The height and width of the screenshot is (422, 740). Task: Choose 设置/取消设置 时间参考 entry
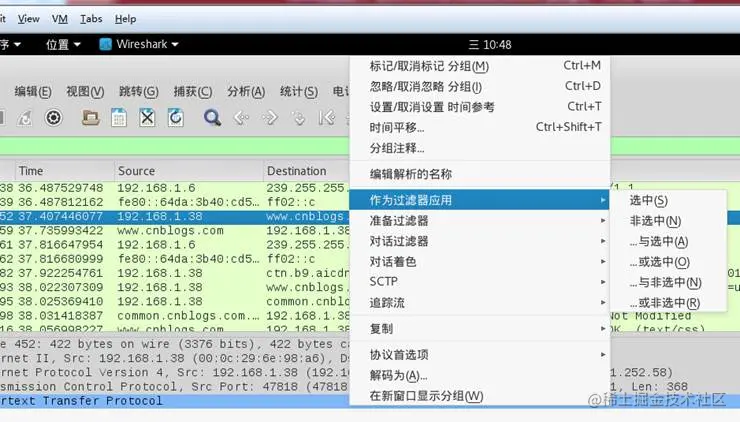coord(480,107)
